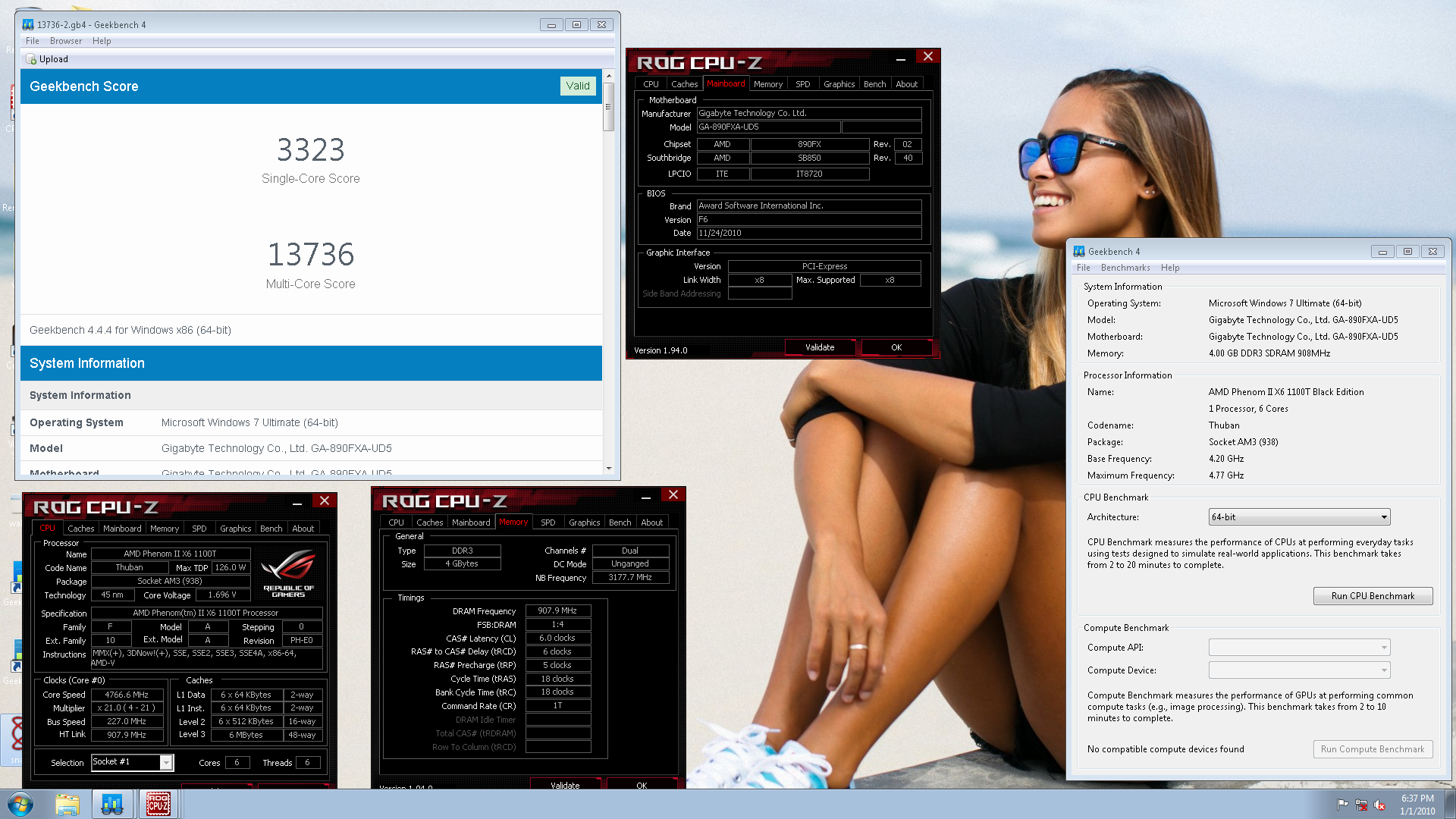Viewport: 1456px width, 819px height.
Task: Switch to Caches tab in Mainboard CPU-Z window
Action: click(x=684, y=84)
